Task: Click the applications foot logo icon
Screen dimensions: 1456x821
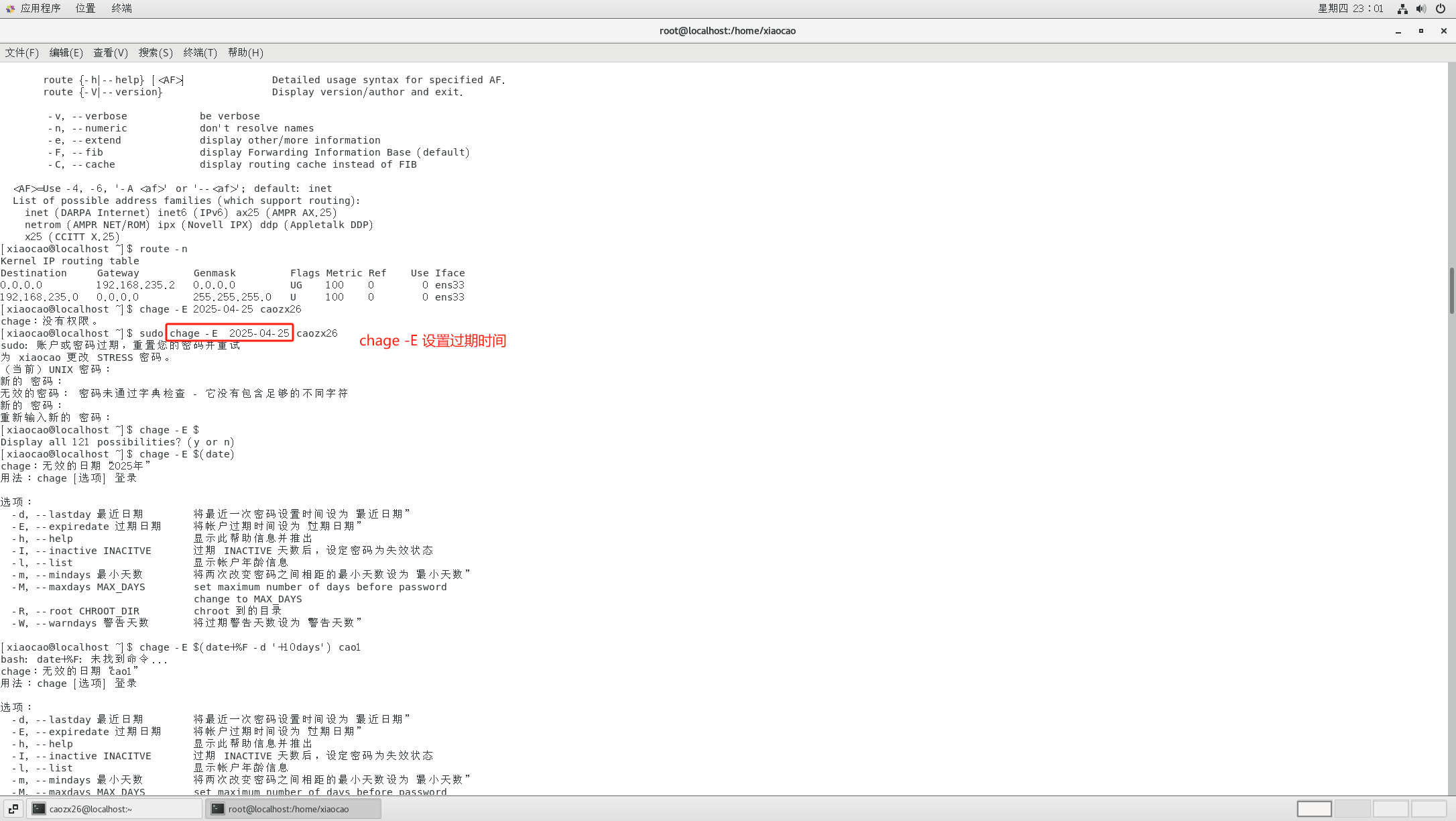Action: tap(10, 9)
